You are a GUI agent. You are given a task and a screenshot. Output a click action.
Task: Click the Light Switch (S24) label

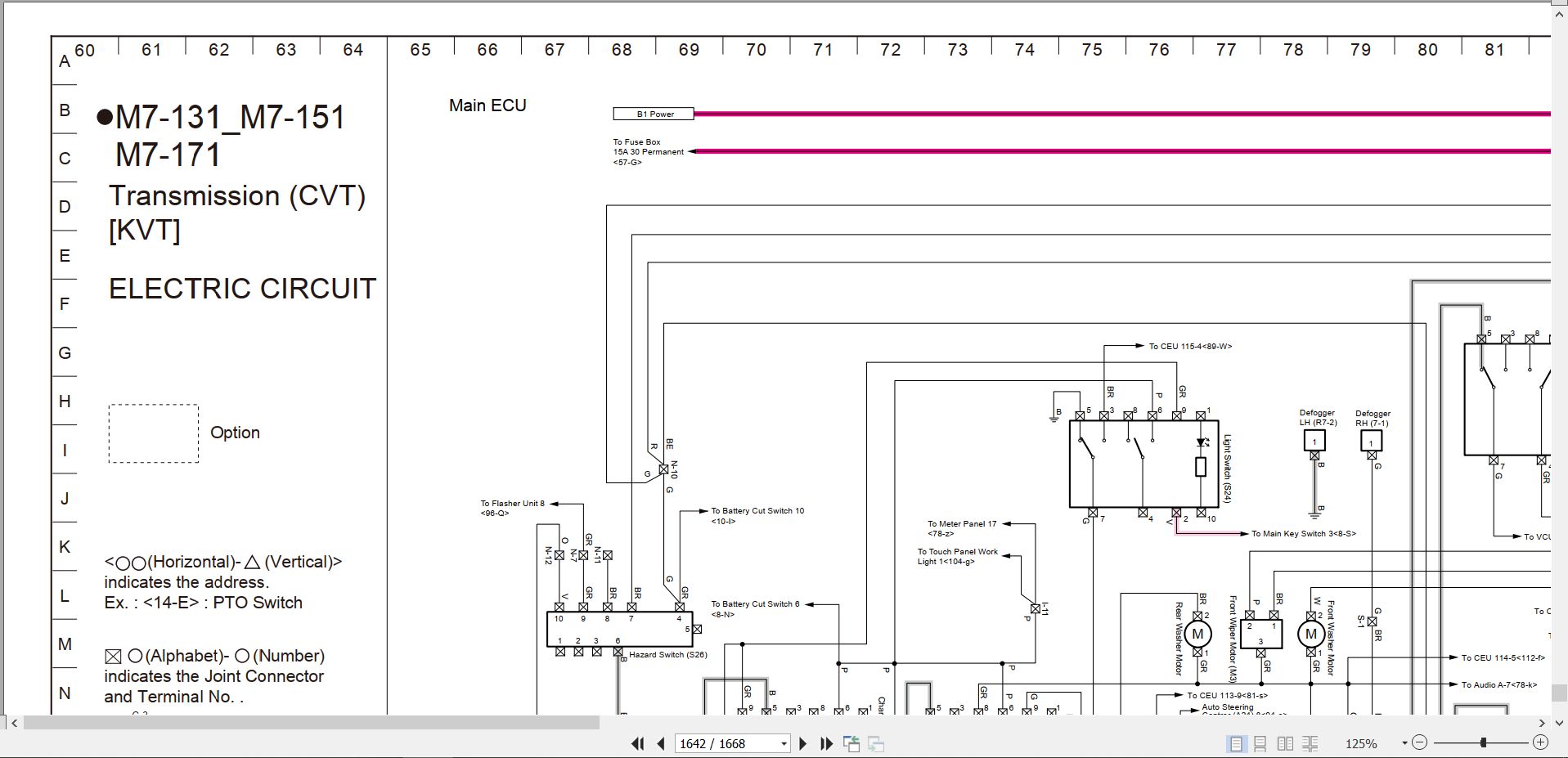(x=1227, y=469)
